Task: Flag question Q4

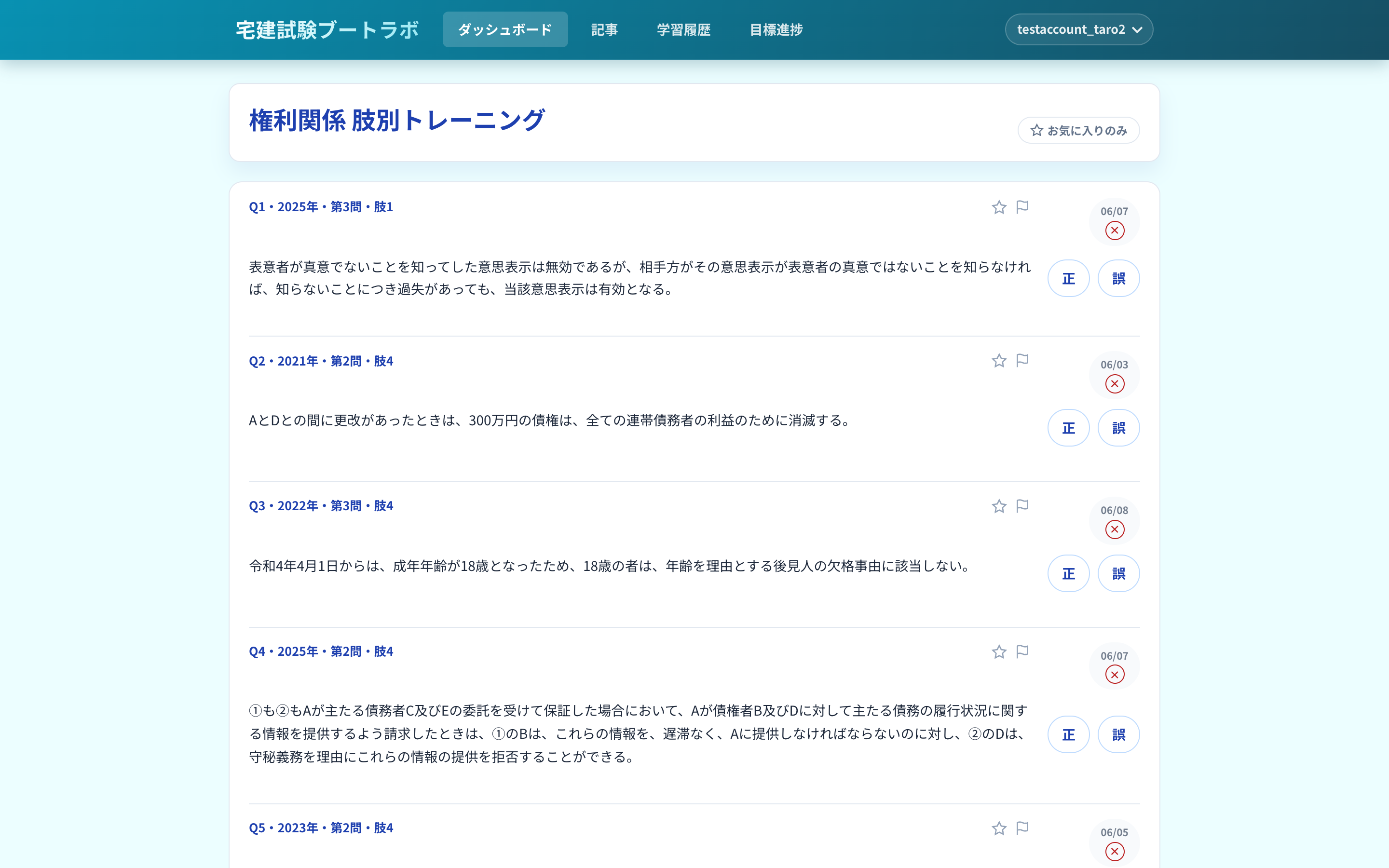Action: pos(1022,651)
